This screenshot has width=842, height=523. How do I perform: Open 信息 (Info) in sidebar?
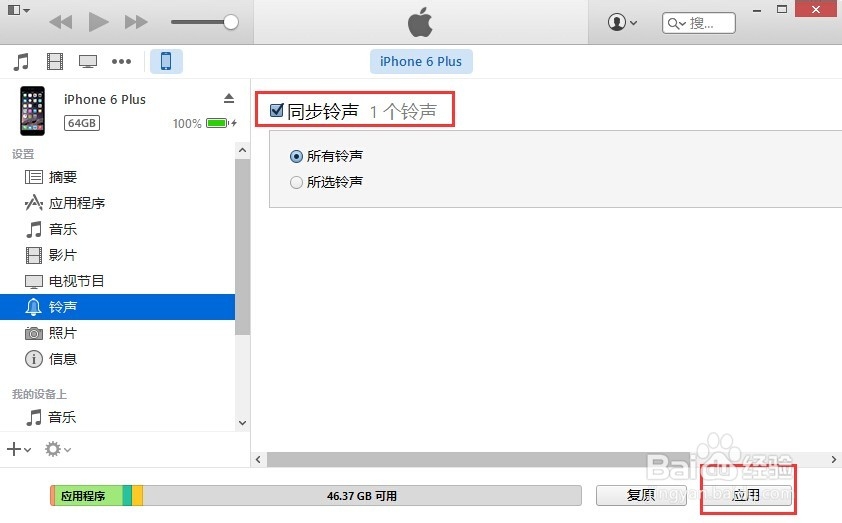(x=117, y=359)
